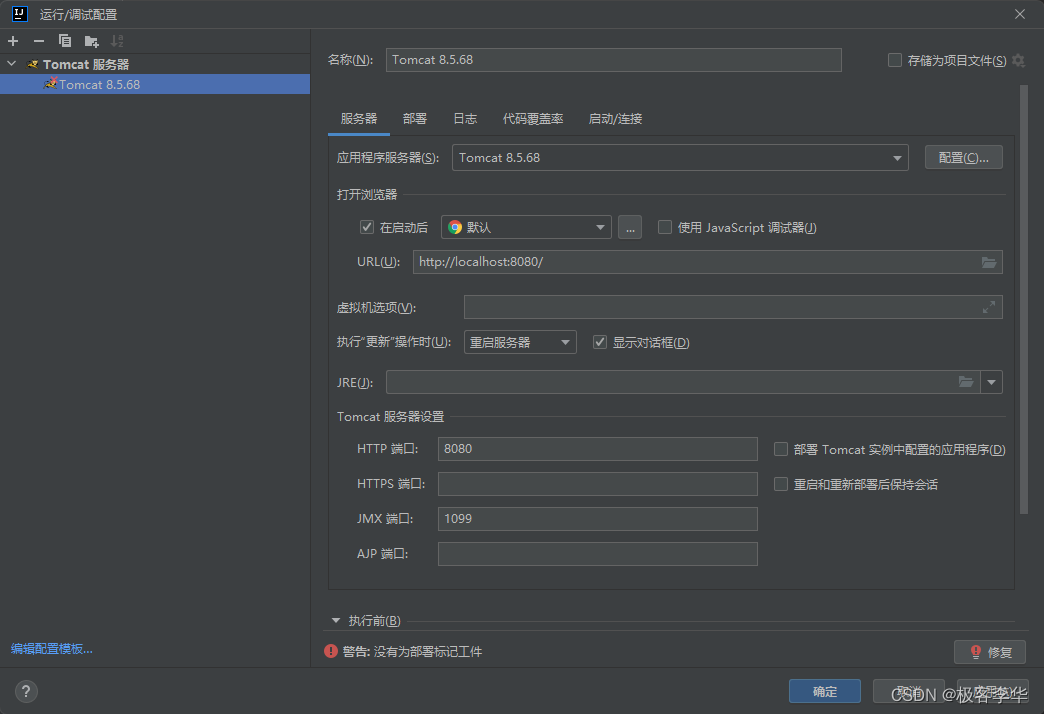The height and width of the screenshot is (714, 1044).
Task: Switch to the Logs tab
Action: (465, 119)
